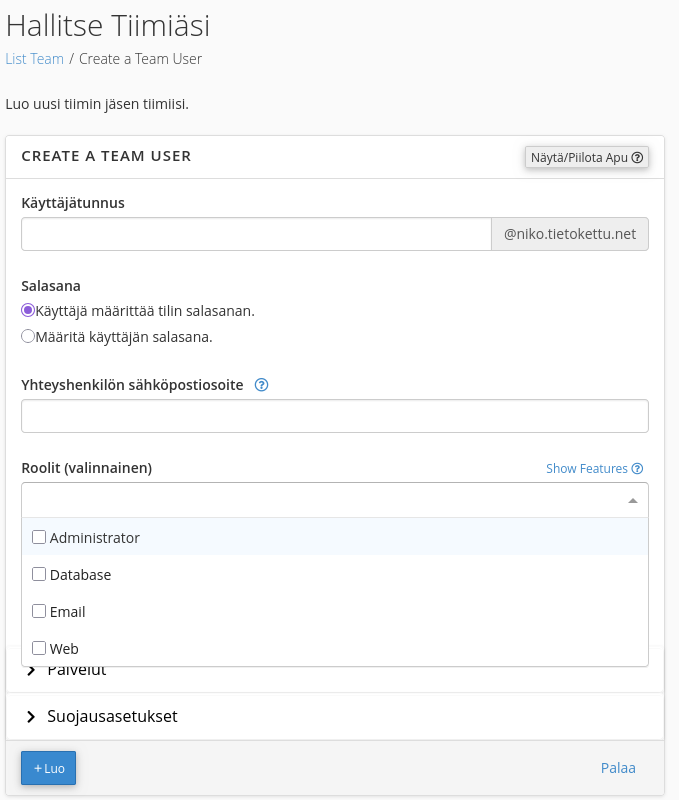The height and width of the screenshot is (800, 679).
Task: Open the List Team breadcrumb link
Action: click(x=35, y=59)
